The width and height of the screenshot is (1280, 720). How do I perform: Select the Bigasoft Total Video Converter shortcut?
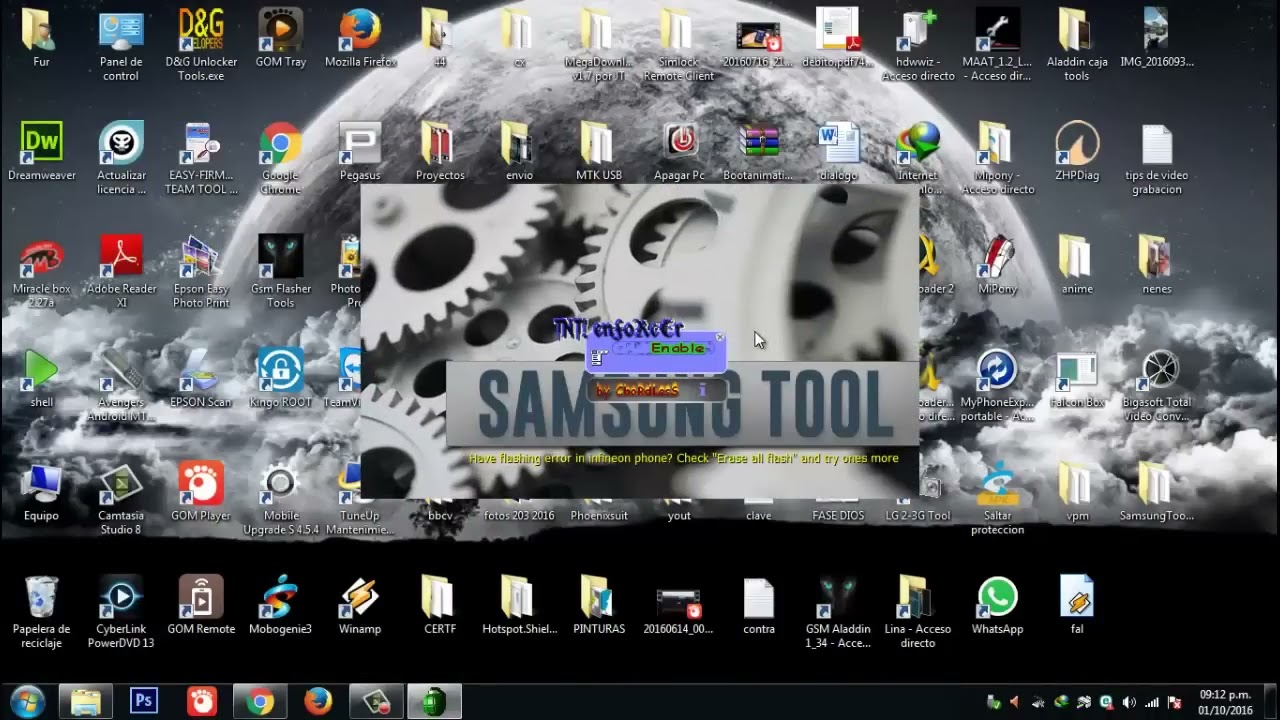[1157, 387]
